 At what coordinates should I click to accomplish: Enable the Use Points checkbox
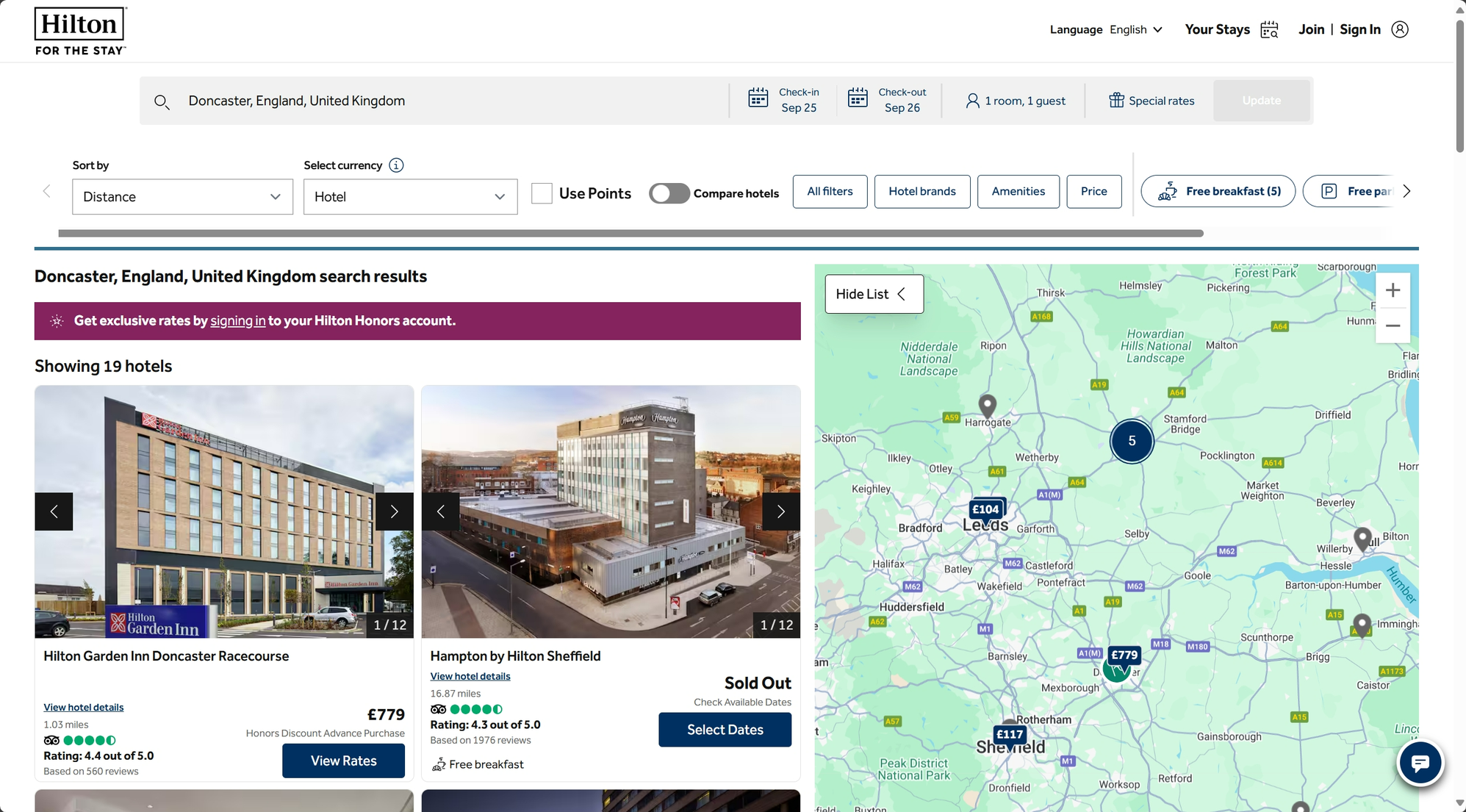(542, 193)
